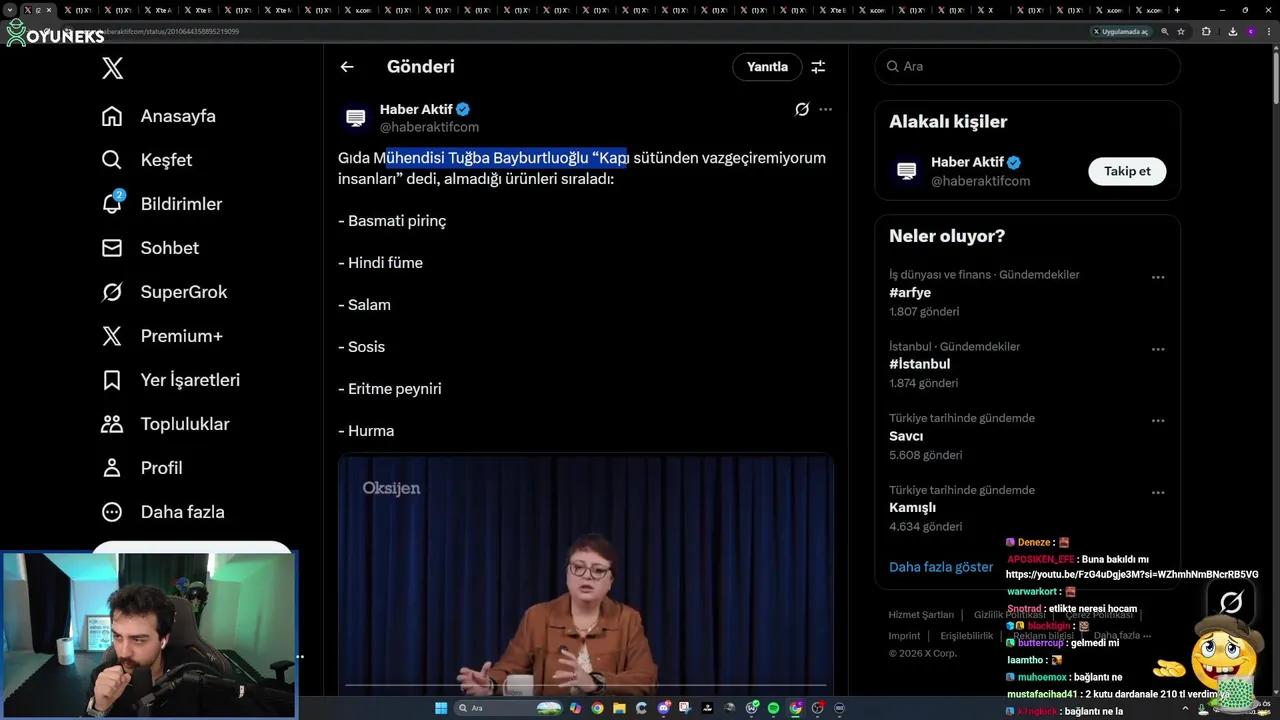Click the Ara search field on X
Image resolution: width=1280 pixels, height=720 pixels.
coord(1027,66)
